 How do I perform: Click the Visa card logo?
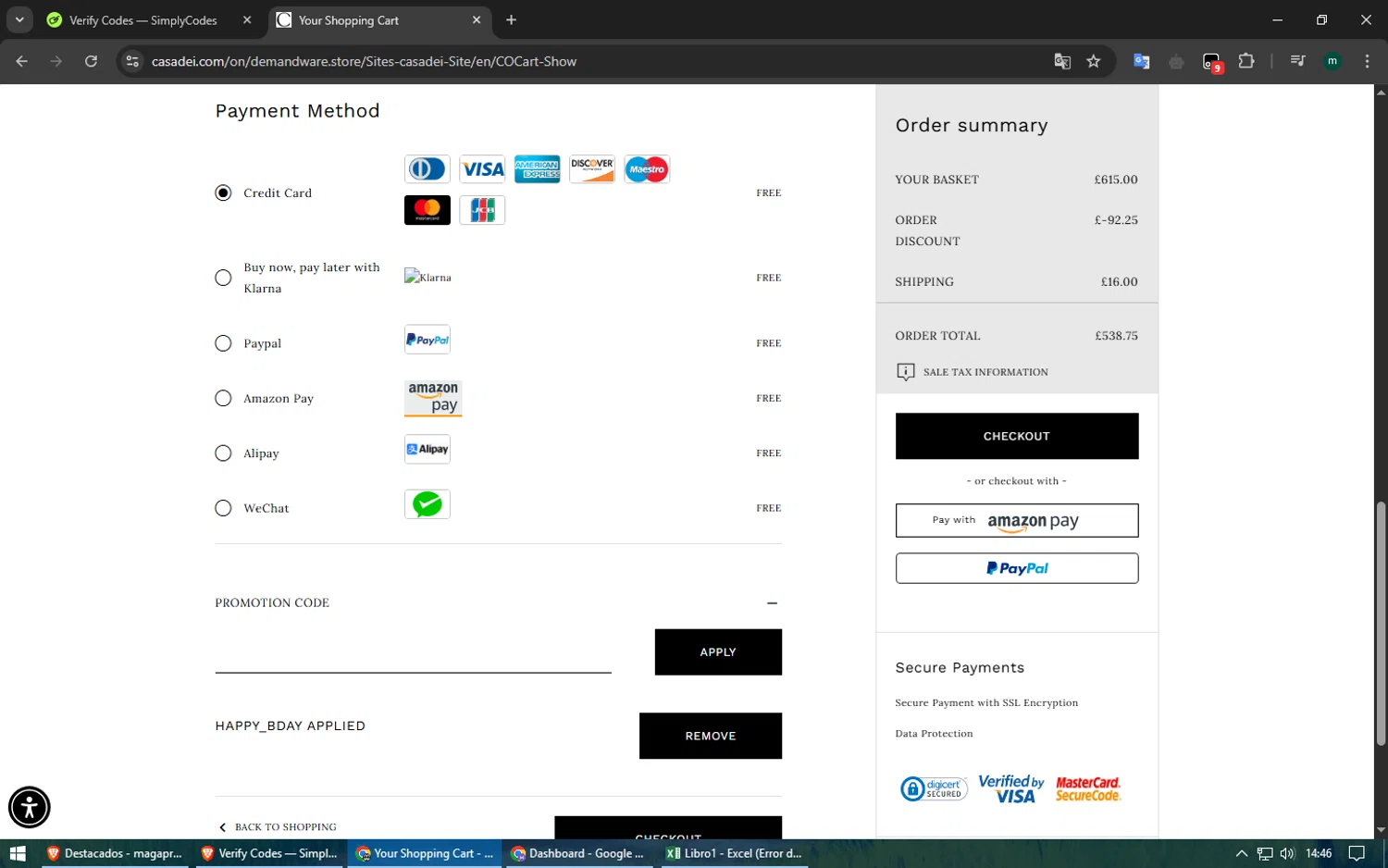point(482,169)
